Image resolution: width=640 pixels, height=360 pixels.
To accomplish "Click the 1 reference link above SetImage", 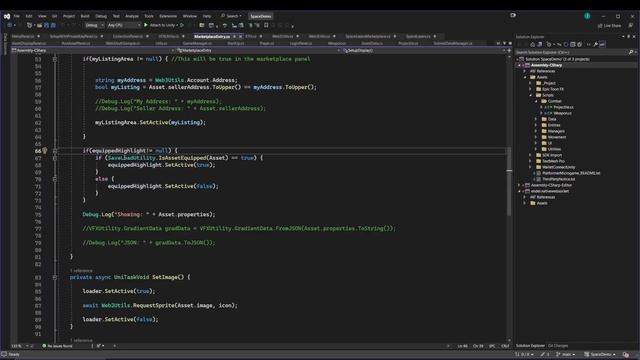I will (x=81, y=271).
